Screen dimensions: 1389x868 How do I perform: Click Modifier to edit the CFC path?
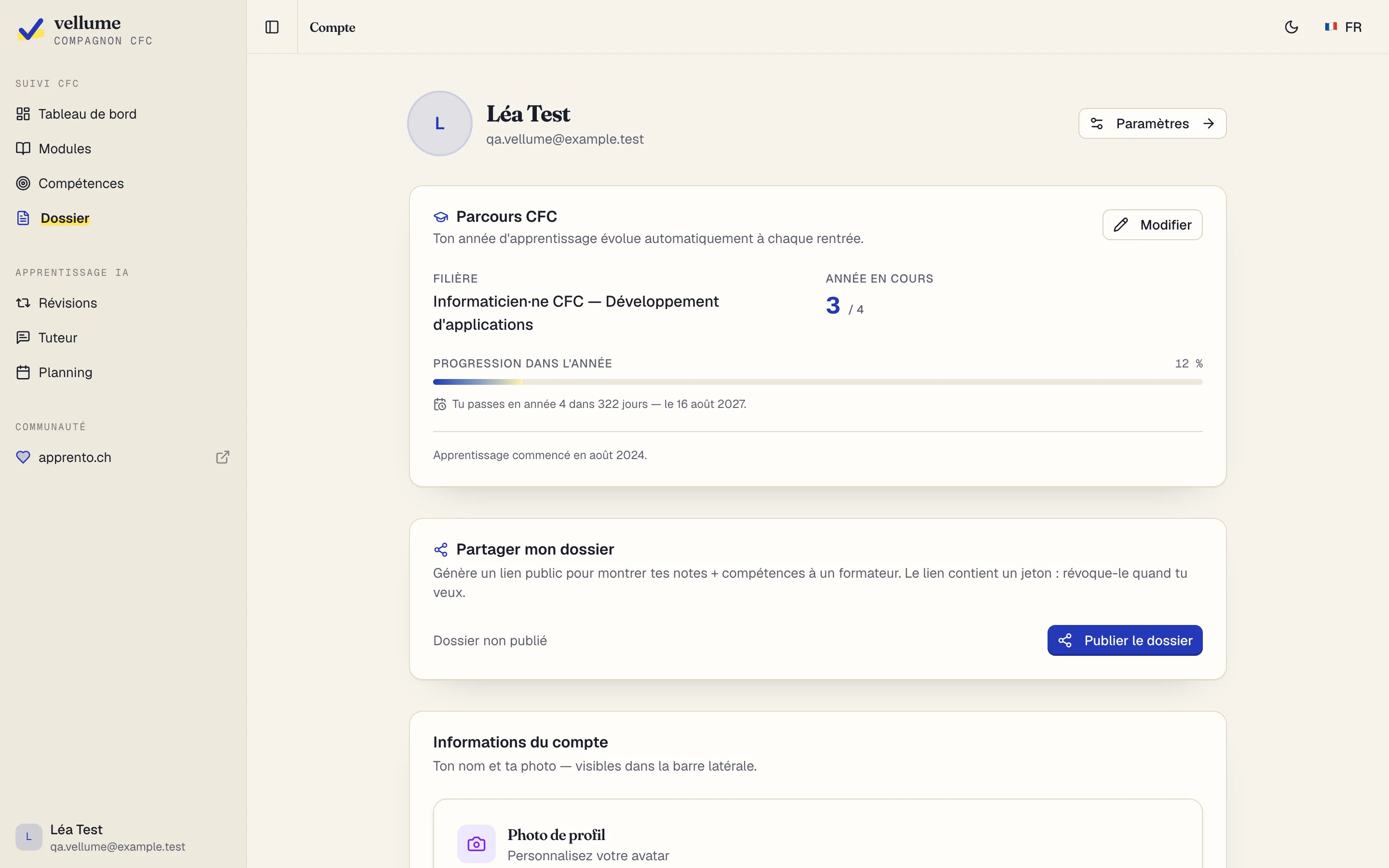pos(1152,224)
